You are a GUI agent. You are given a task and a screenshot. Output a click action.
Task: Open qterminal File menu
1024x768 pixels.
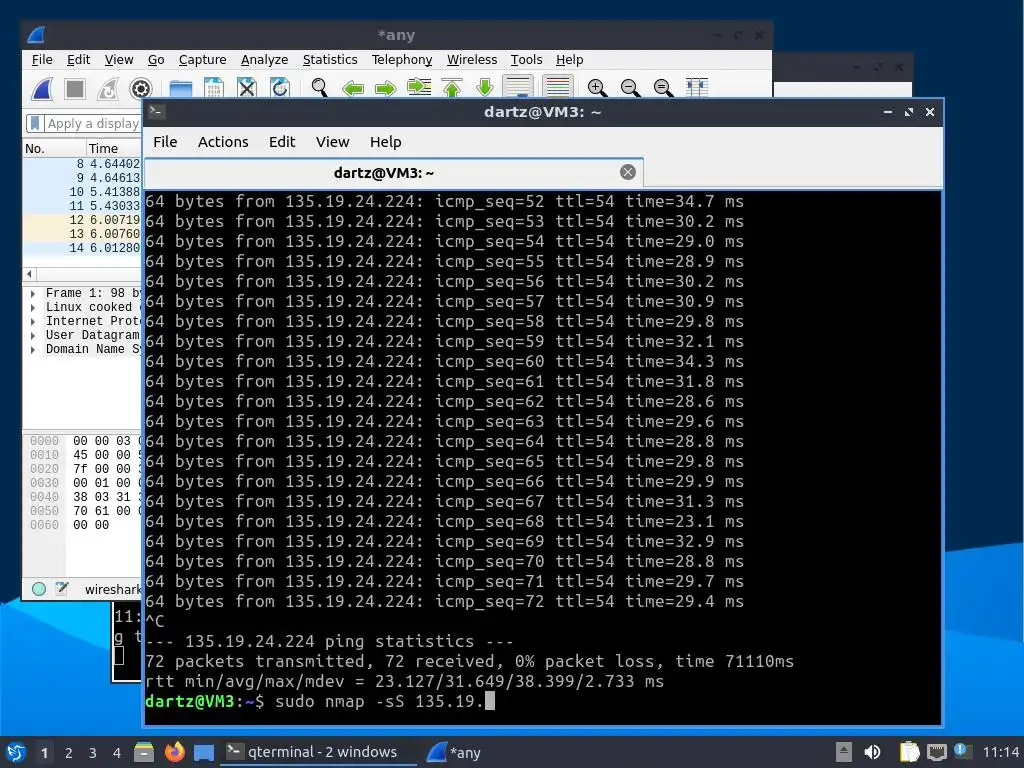click(x=165, y=142)
